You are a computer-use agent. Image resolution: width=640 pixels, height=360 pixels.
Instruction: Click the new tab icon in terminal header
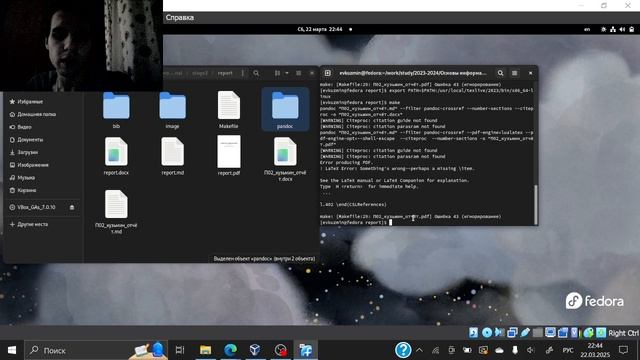click(328, 73)
